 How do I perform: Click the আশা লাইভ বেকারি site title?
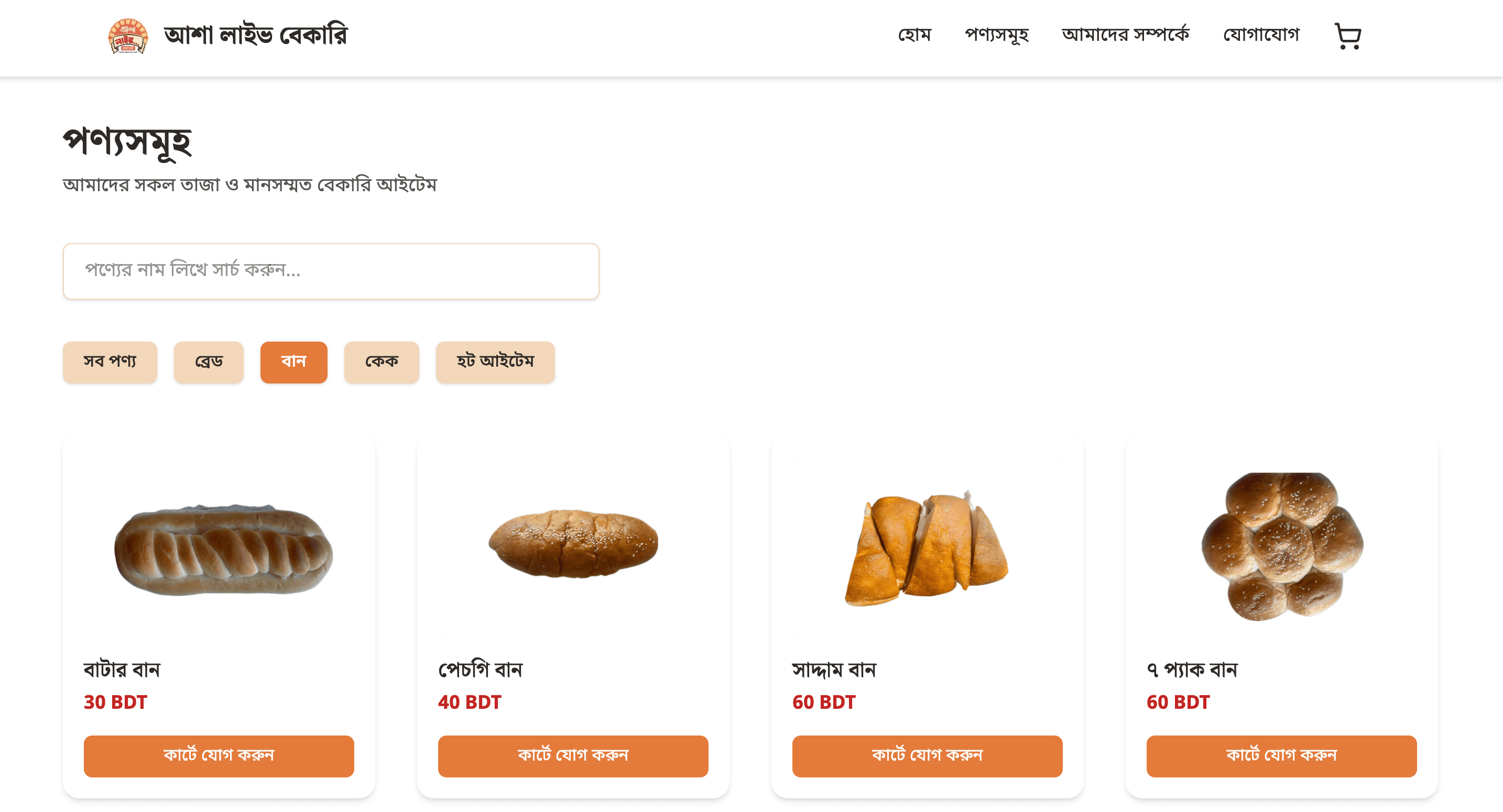(256, 36)
